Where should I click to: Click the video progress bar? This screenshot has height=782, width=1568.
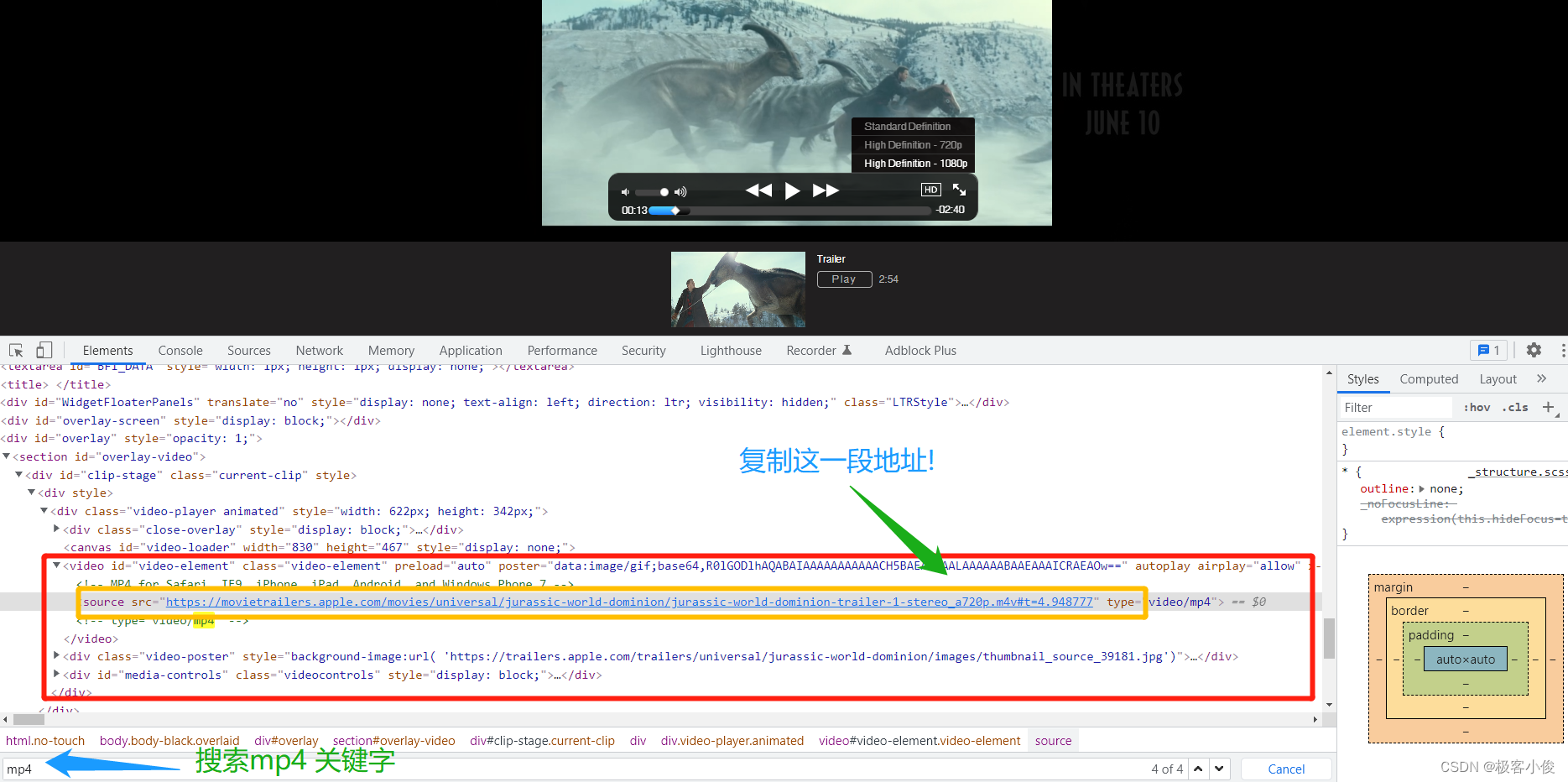(791, 211)
